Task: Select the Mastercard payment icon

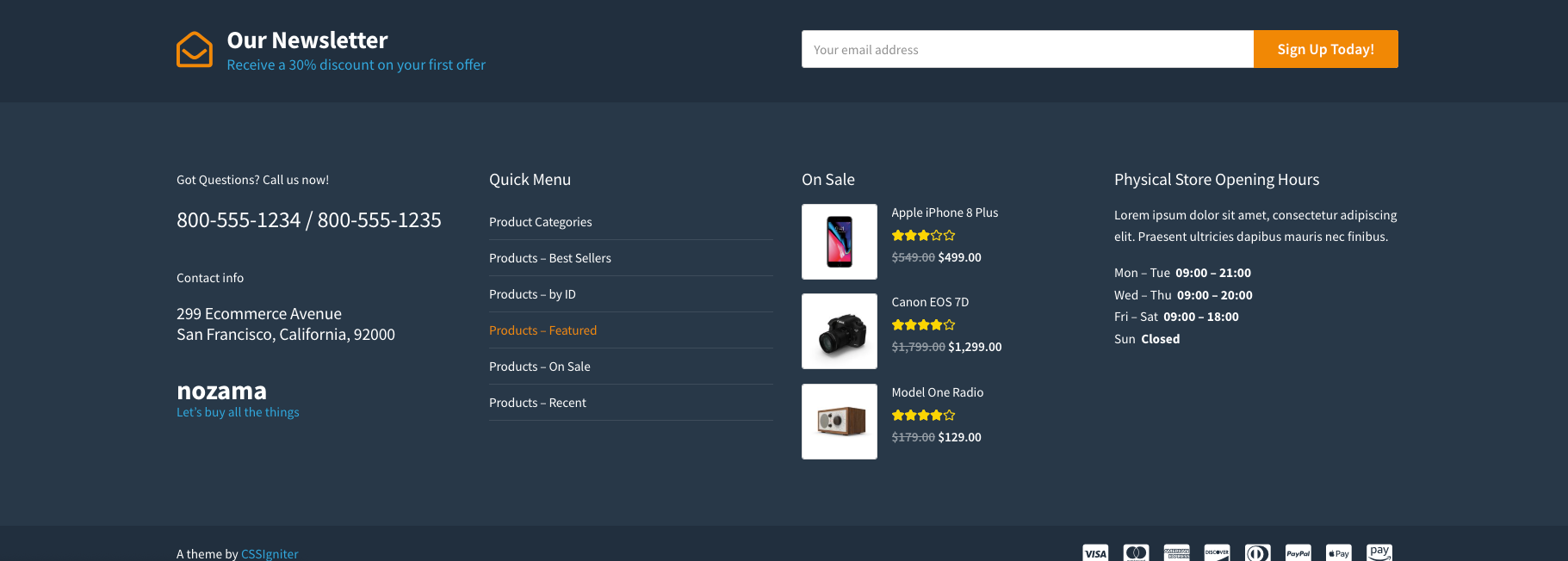Action: [x=1136, y=552]
